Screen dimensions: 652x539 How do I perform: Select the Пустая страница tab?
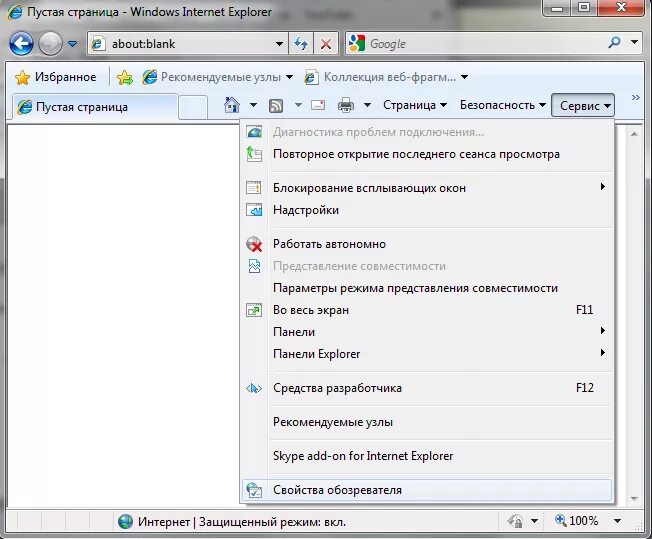95,107
